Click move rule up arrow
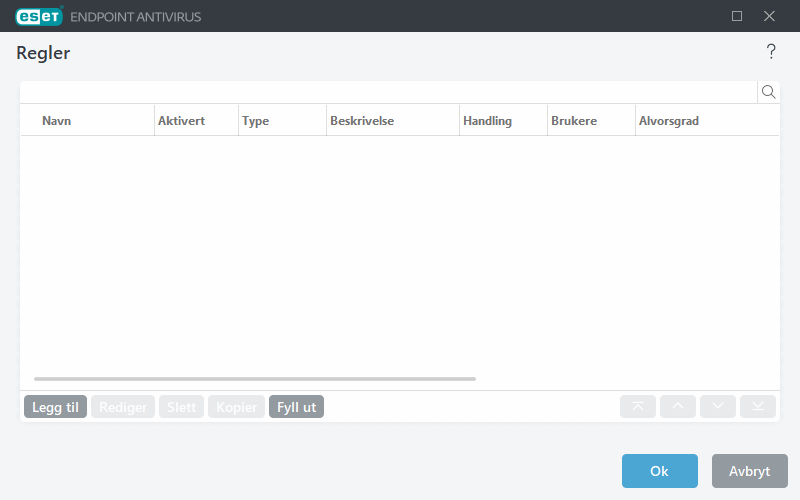 678,406
